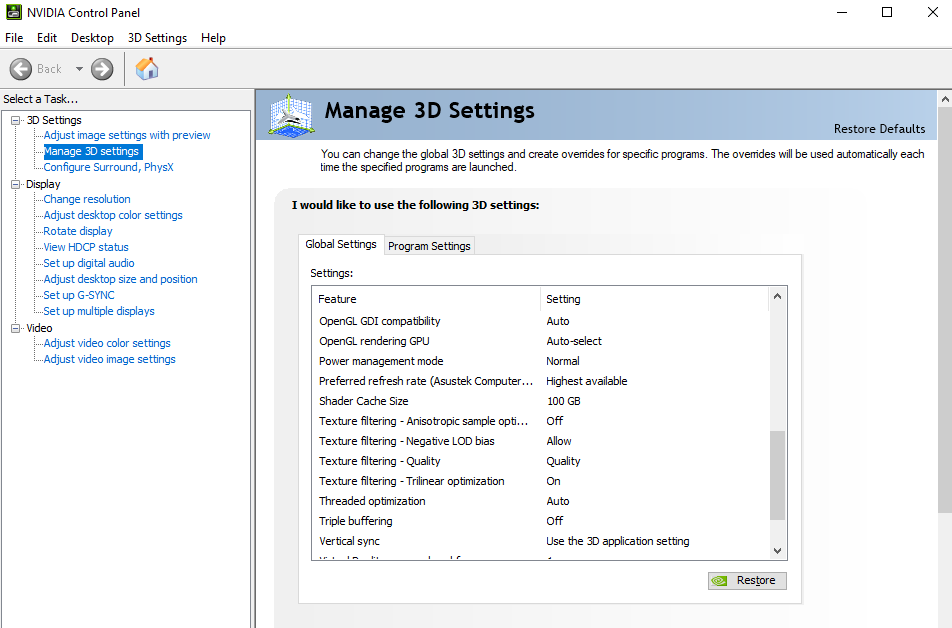The height and width of the screenshot is (628, 952).
Task: Click the Normal value for Power management
Action: pos(563,361)
